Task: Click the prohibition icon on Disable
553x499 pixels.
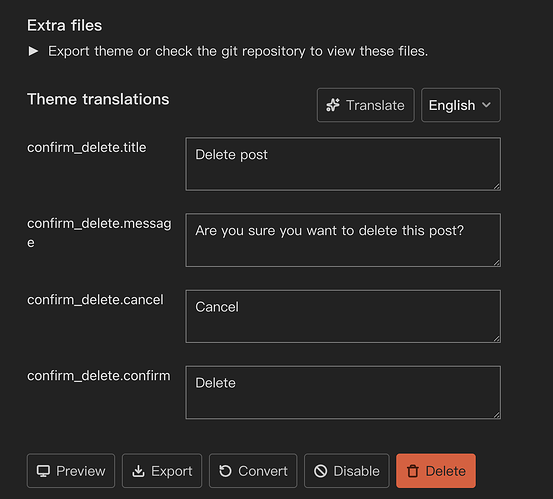Action: pos(321,471)
